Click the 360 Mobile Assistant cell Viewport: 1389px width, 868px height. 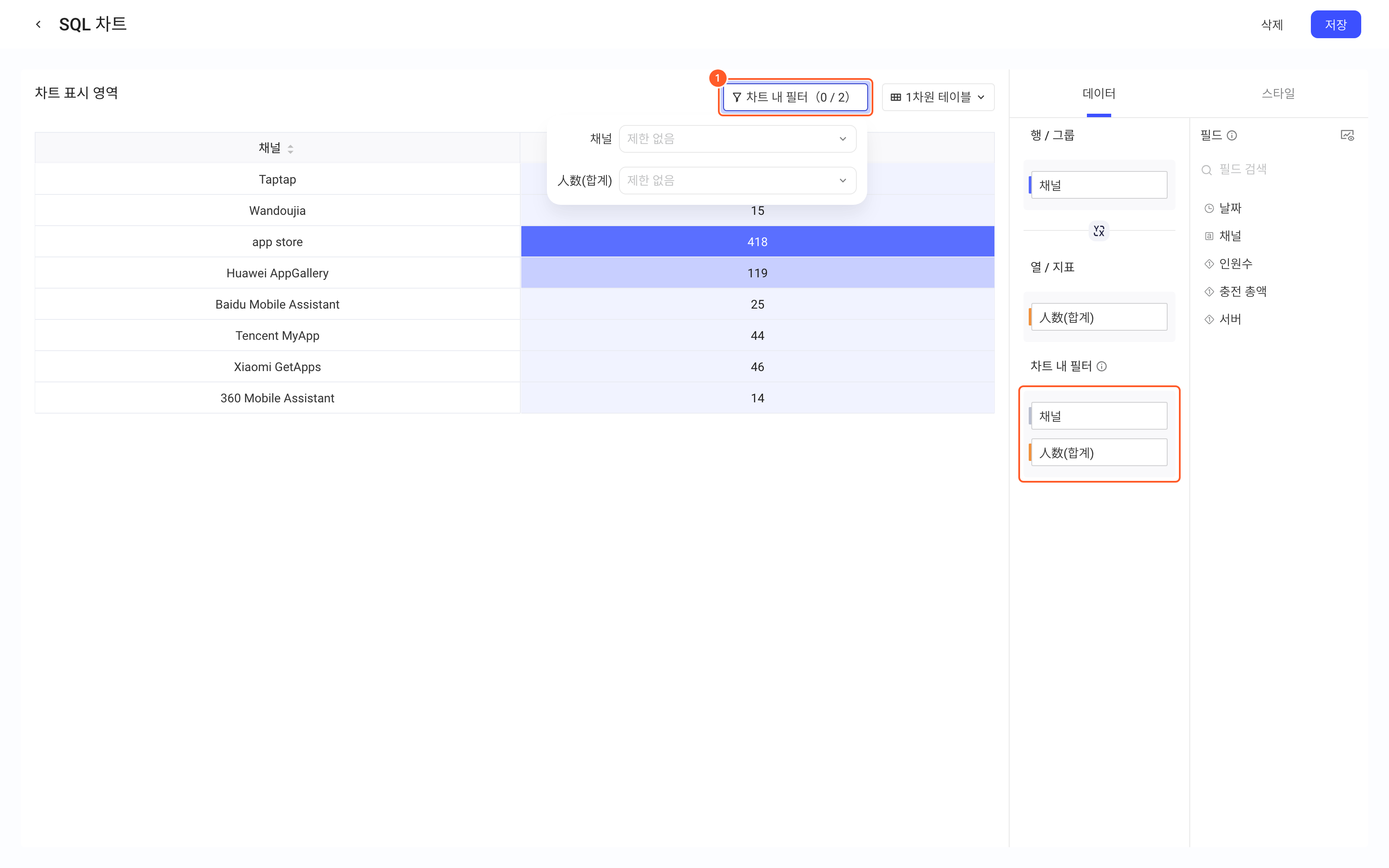click(x=277, y=398)
